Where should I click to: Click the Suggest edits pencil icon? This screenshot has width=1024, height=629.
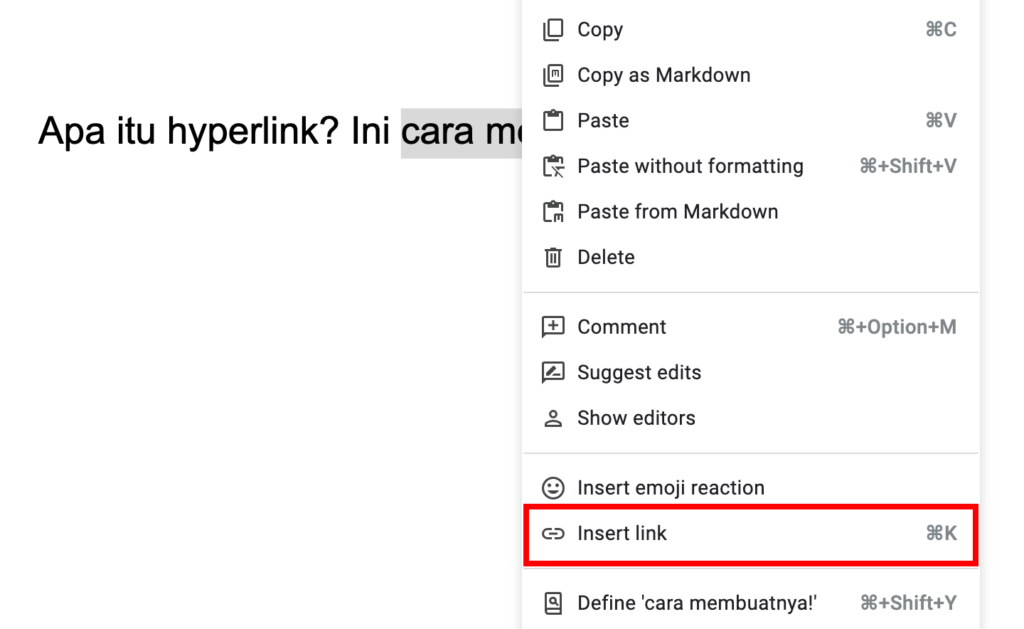coord(553,372)
